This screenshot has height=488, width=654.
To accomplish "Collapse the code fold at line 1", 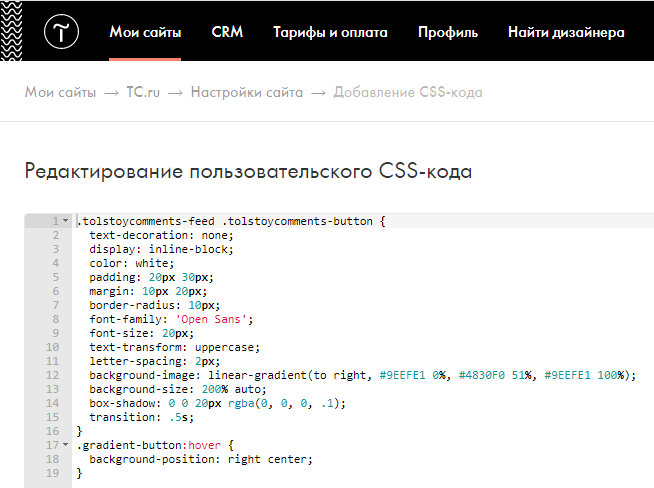I will click(65, 221).
